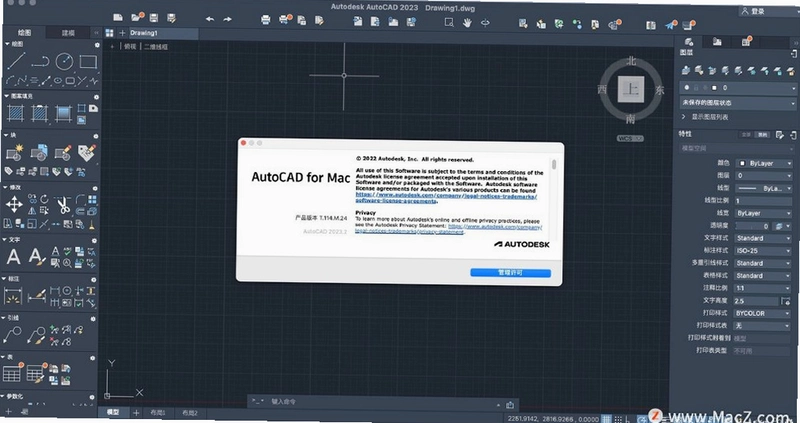Click the Undo arrow in toolbar
Image resolution: width=800 pixels, height=423 pixels.
[x=210, y=19]
